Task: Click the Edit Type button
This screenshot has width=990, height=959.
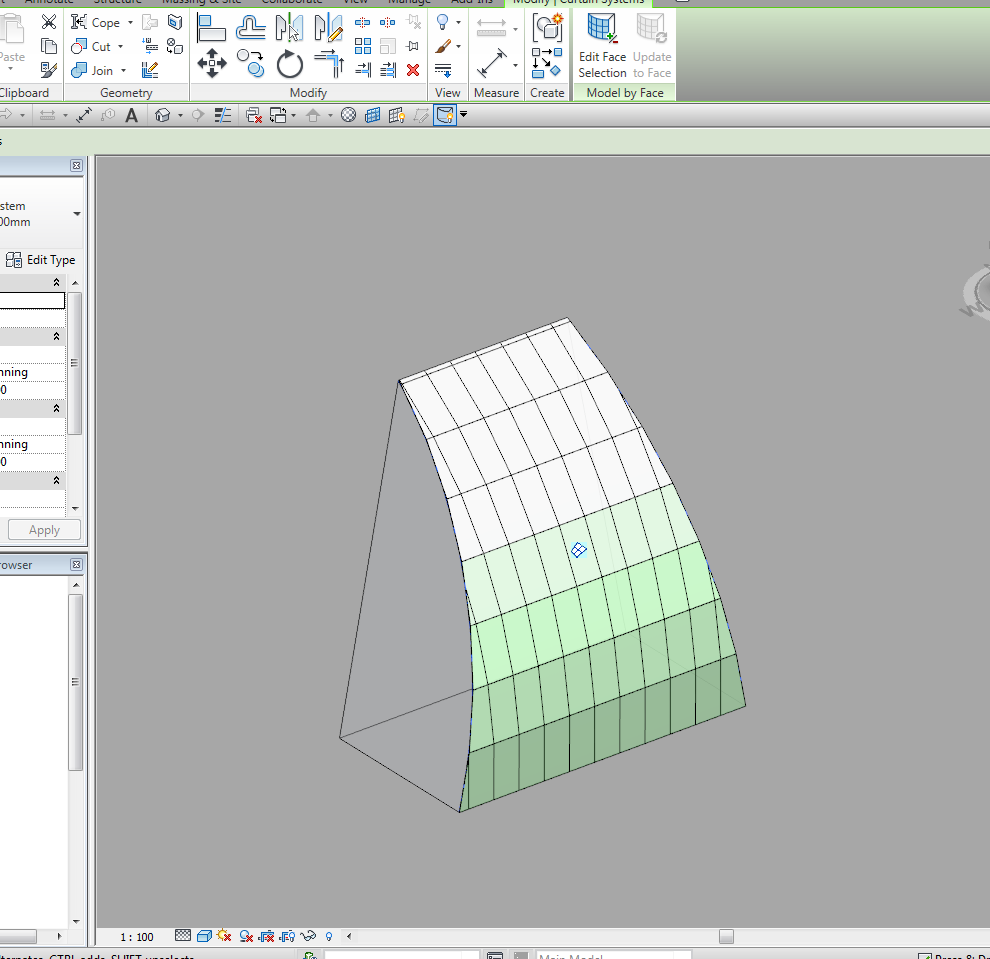Action: coord(41,260)
